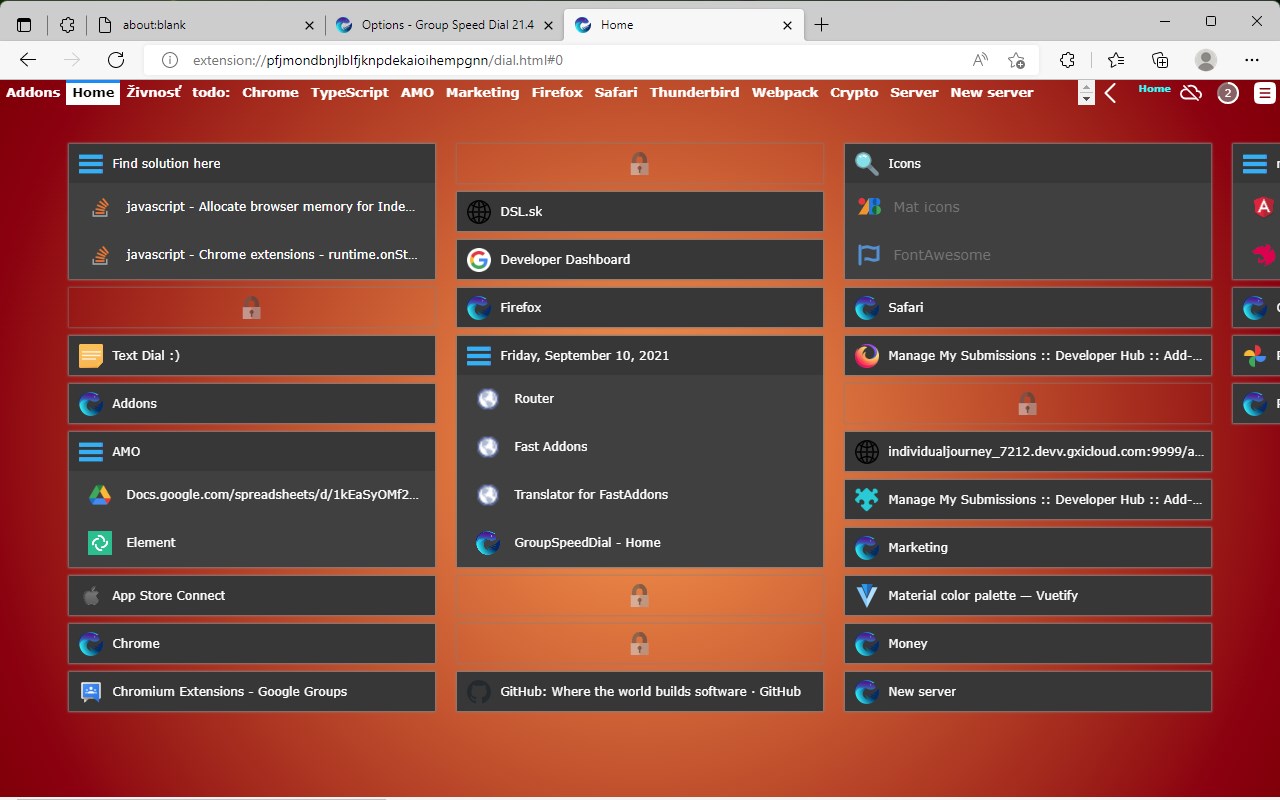Click the up arrow of the group spinner
This screenshot has width=1280, height=800.
pos(1086,86)
